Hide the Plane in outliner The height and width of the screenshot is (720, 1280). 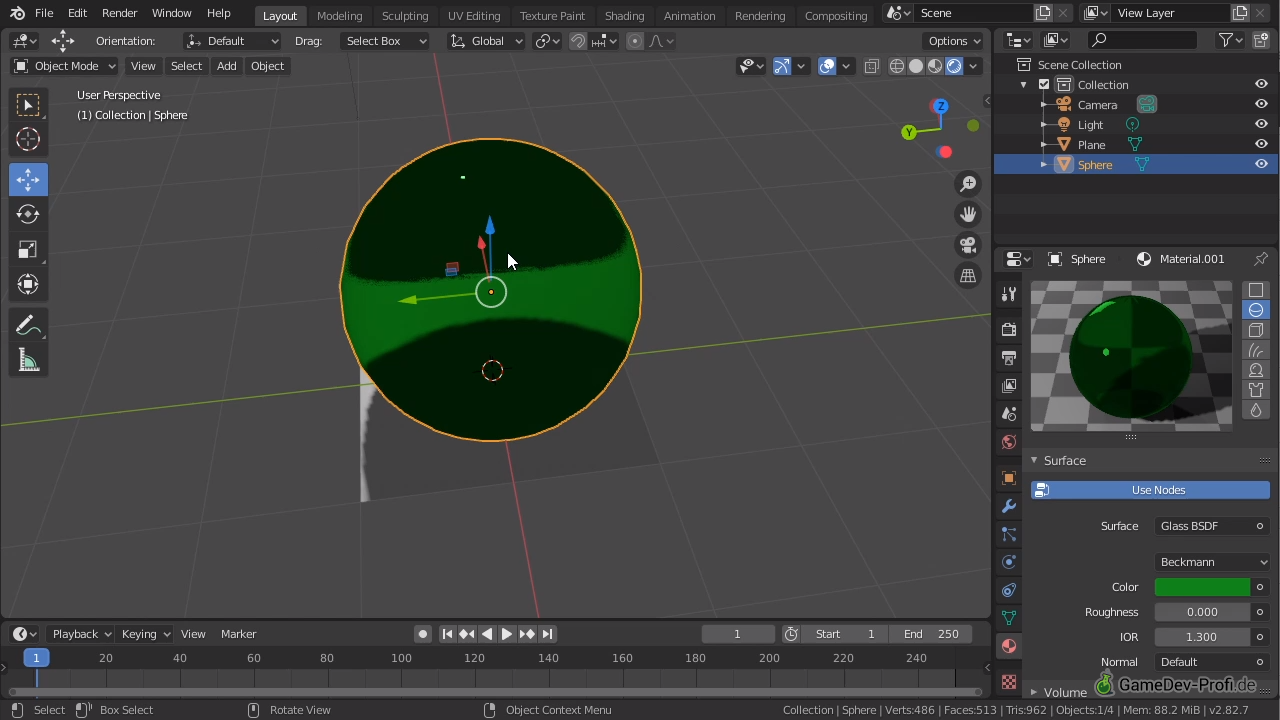[1261, 145]
